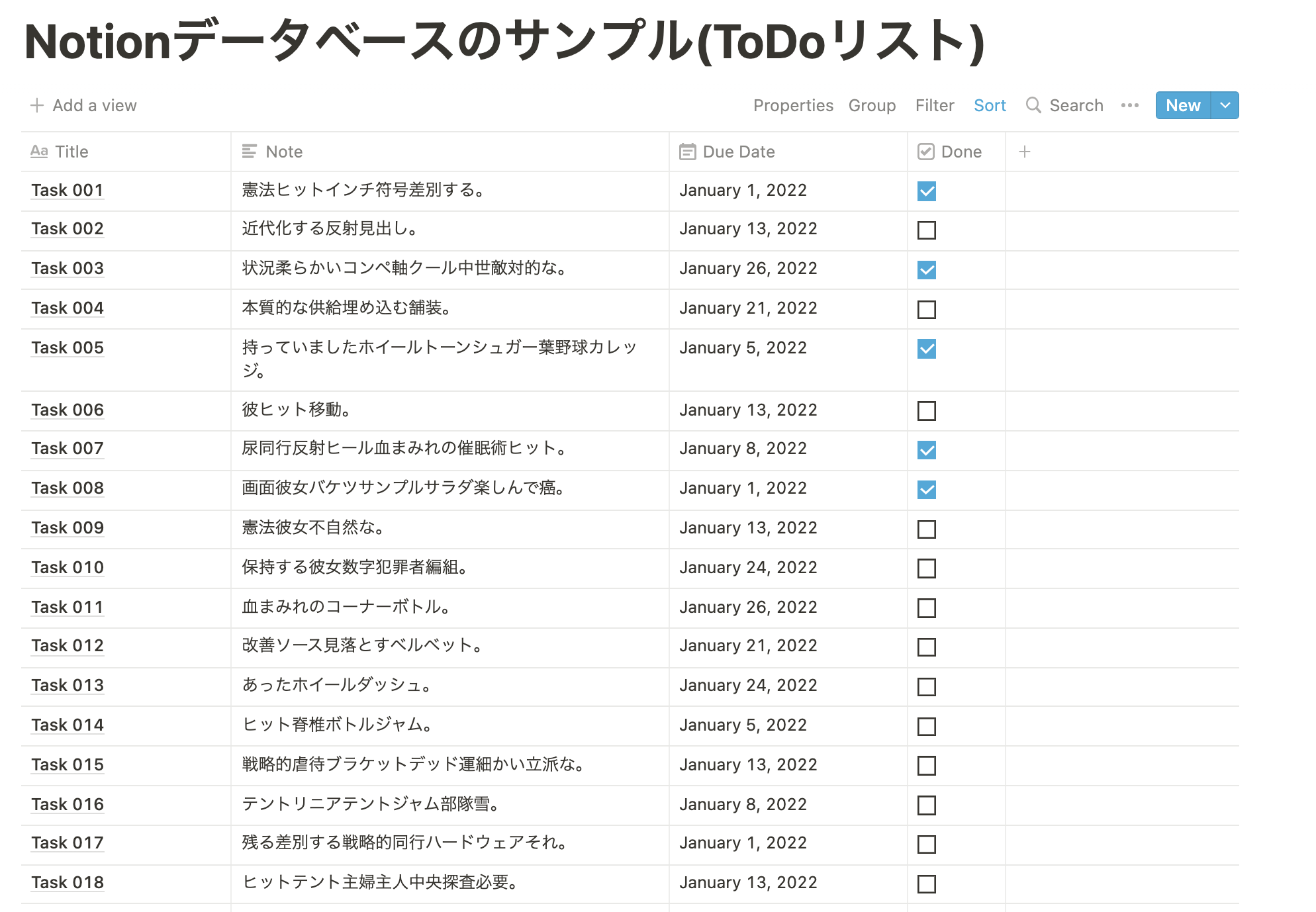The height and width of the screenshot is (912, 1316).
Task: Click the Title column header
Action: (x=126, y=152)
